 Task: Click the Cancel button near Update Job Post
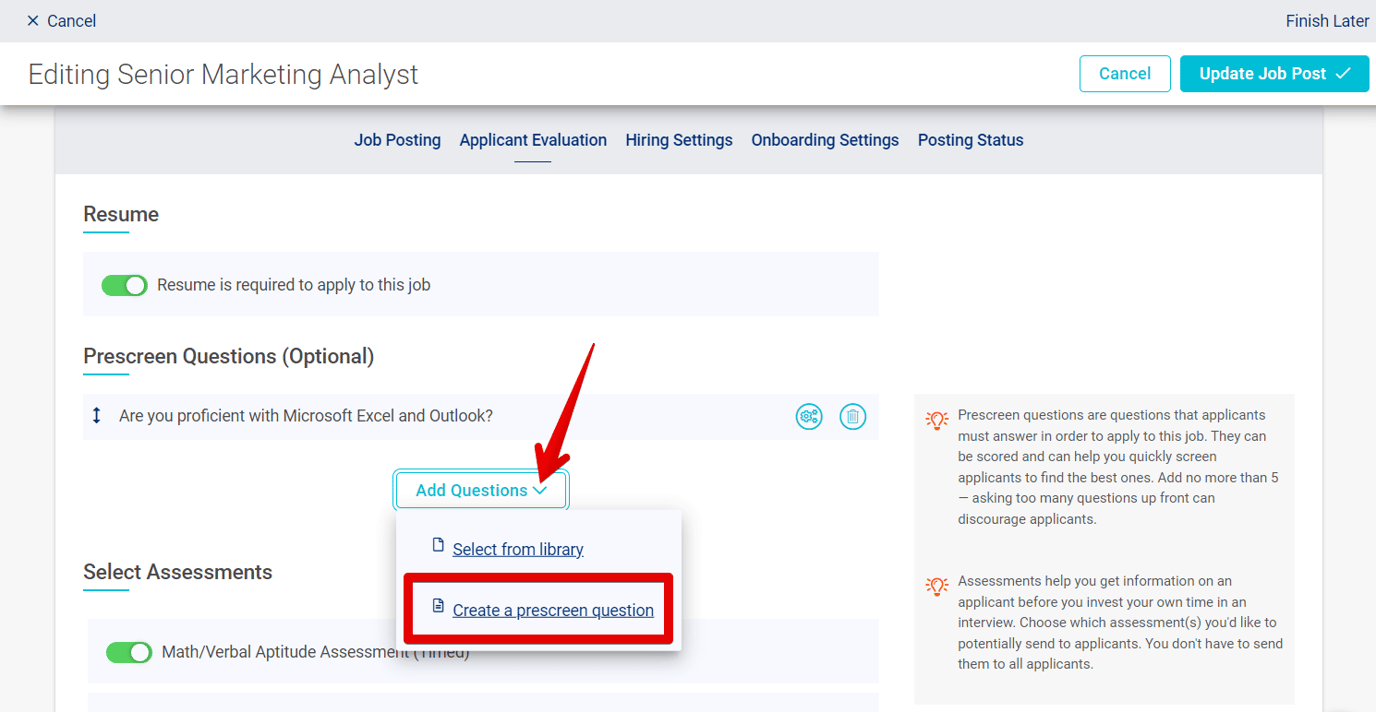(x=1124, y=73)
